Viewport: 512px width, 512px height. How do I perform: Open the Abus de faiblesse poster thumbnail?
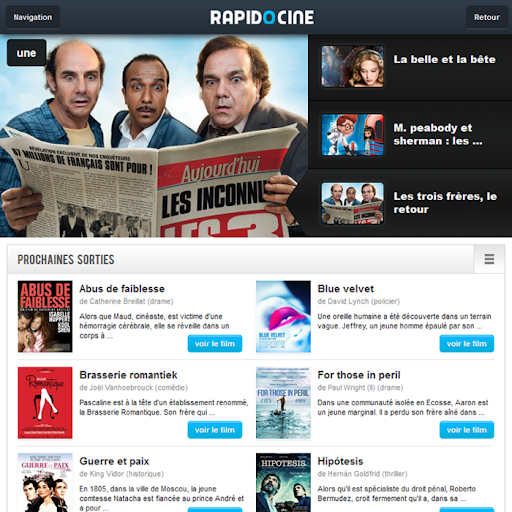click(x=45, y=317)
